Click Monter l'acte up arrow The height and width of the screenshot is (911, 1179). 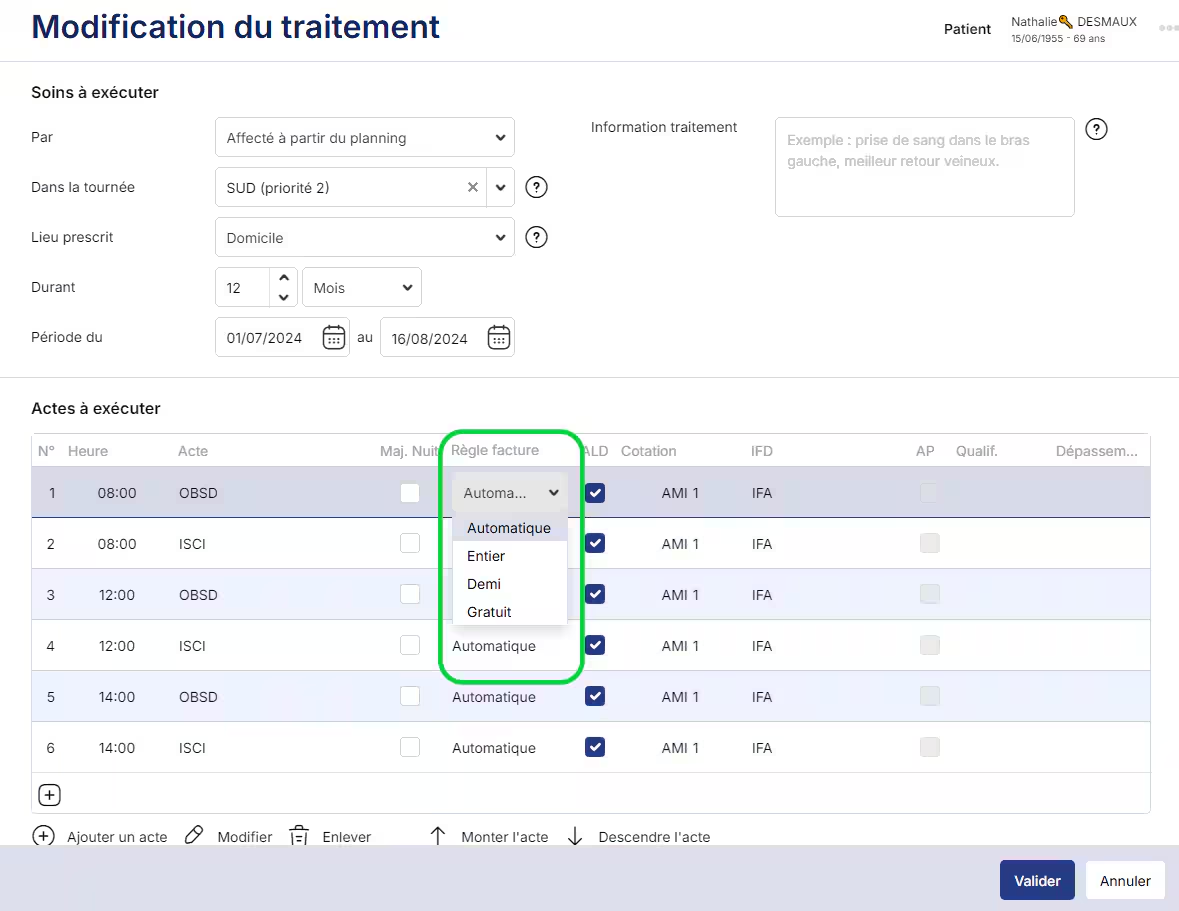[x=437, y=836]
